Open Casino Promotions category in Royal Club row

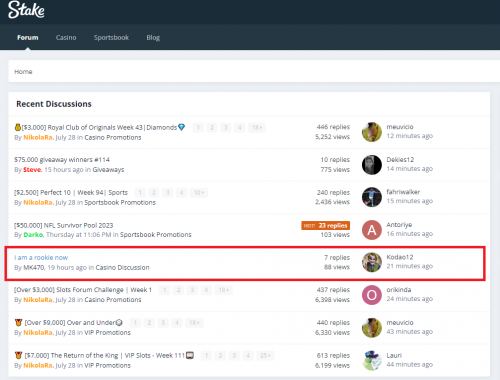[113, 137]
